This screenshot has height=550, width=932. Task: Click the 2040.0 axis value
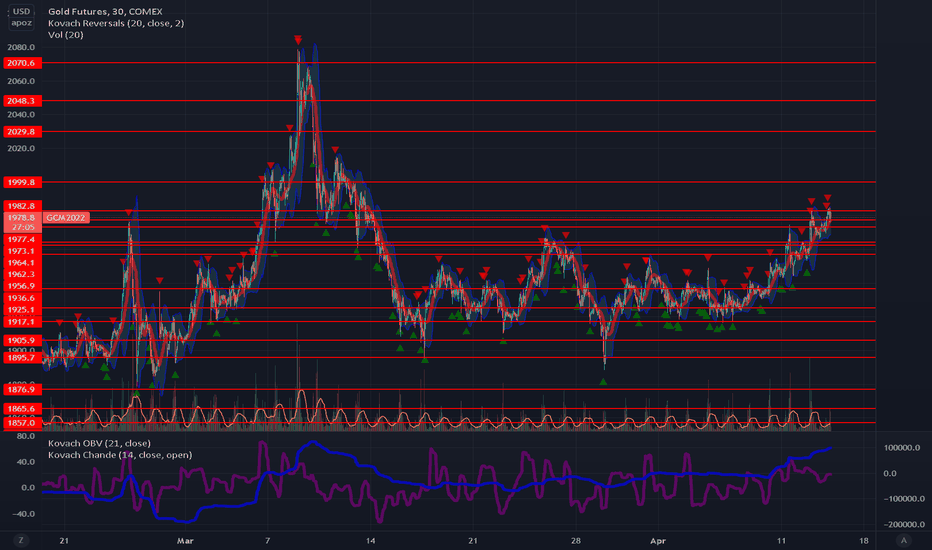21,114
